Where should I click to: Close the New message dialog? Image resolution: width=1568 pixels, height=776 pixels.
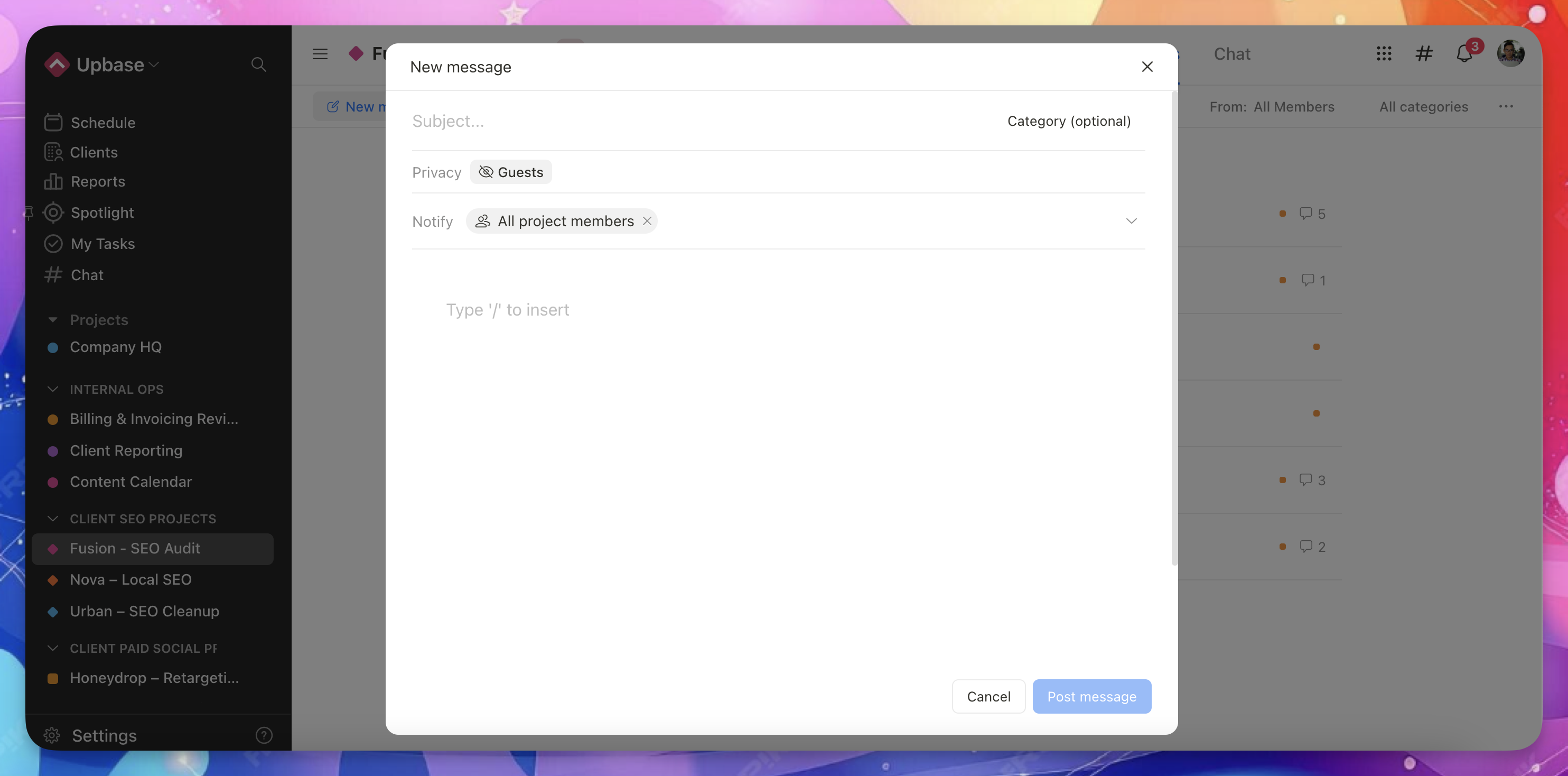(x=1147, y=67)
